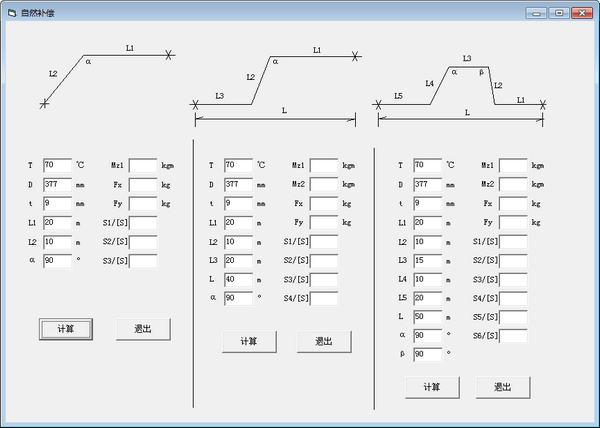This screenshot has height=428, width=600.
Task: Click 计算 button in the middle panel
Action: point(249,341)
